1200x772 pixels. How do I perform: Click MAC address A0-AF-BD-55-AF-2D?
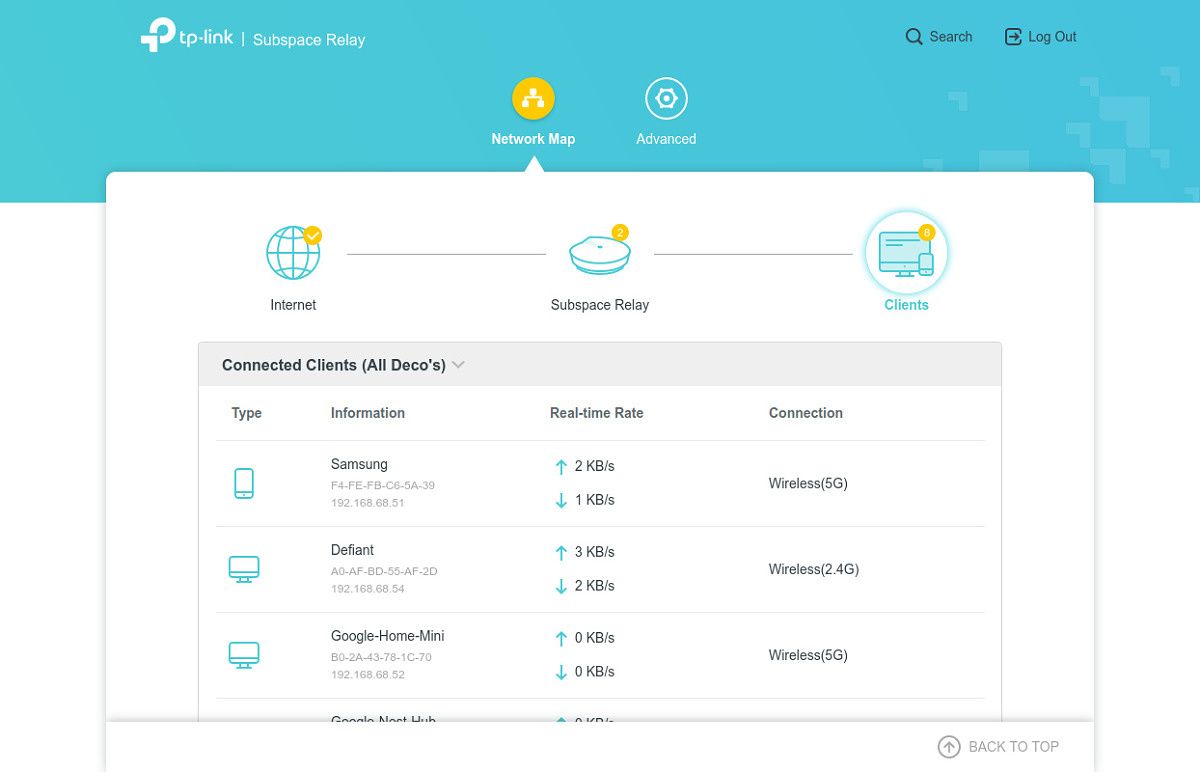point(384,571)
